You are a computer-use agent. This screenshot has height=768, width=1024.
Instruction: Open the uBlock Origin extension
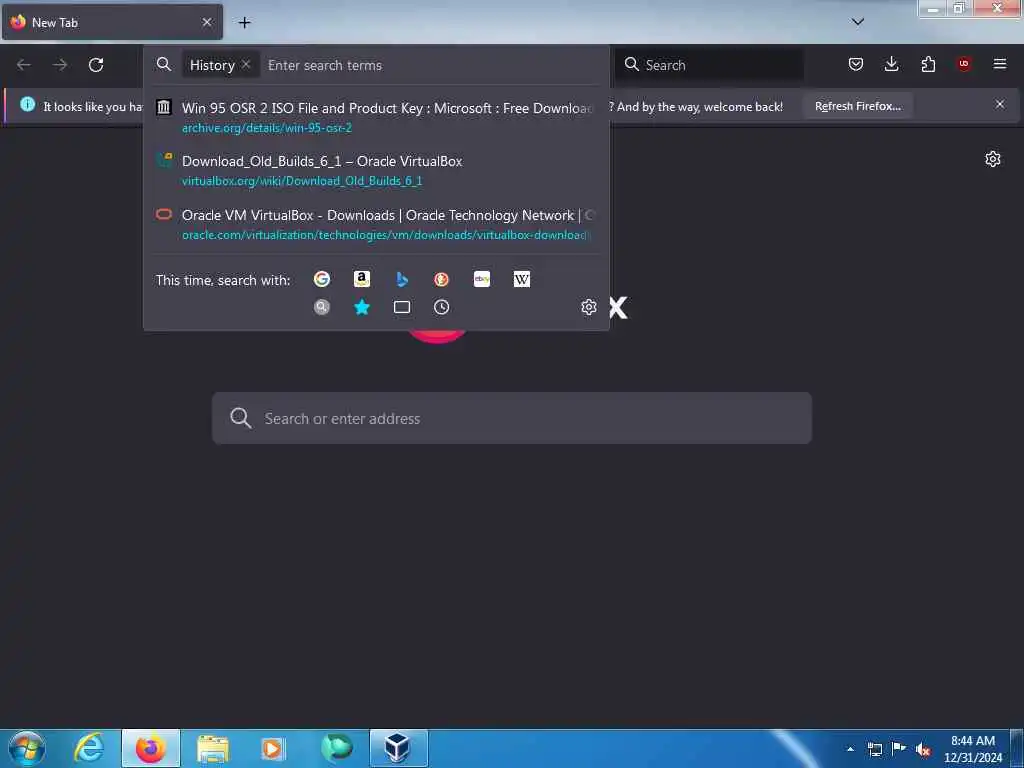[964, 64]
